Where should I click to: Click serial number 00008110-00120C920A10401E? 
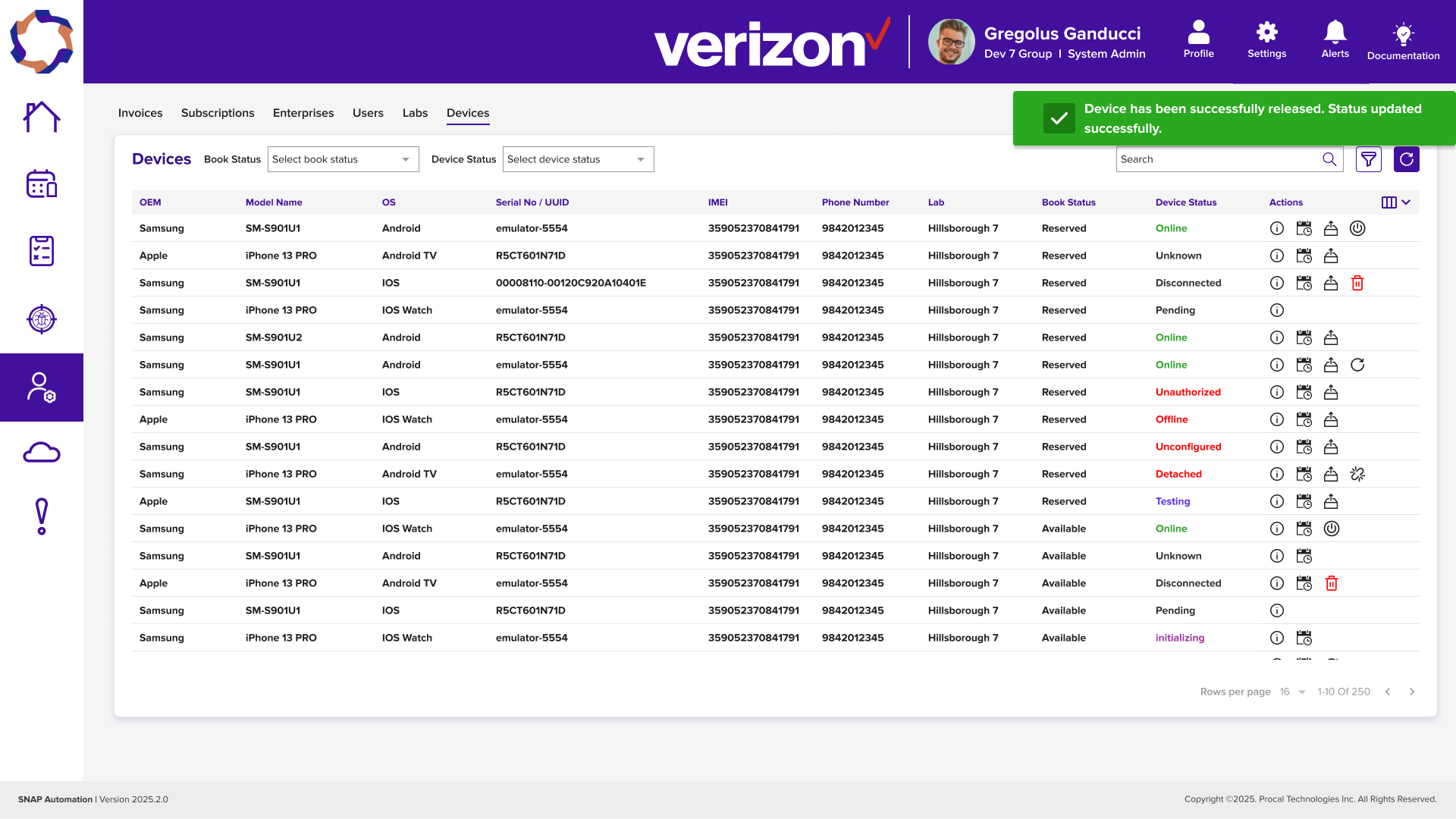[x=571, y=283]
